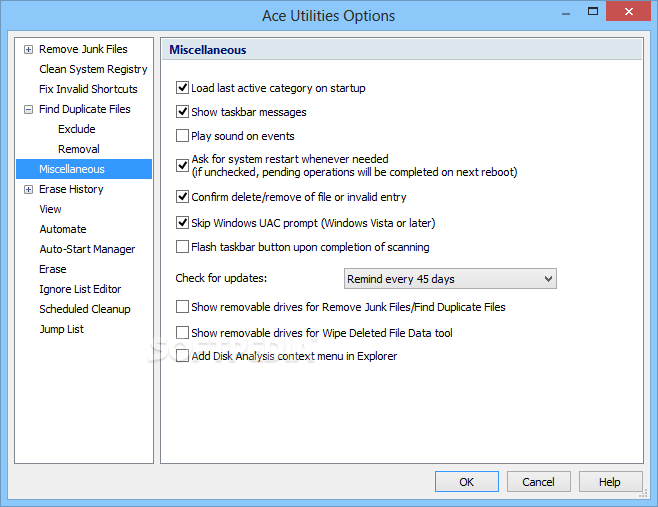Select the Erase category

tap(53, 269)
